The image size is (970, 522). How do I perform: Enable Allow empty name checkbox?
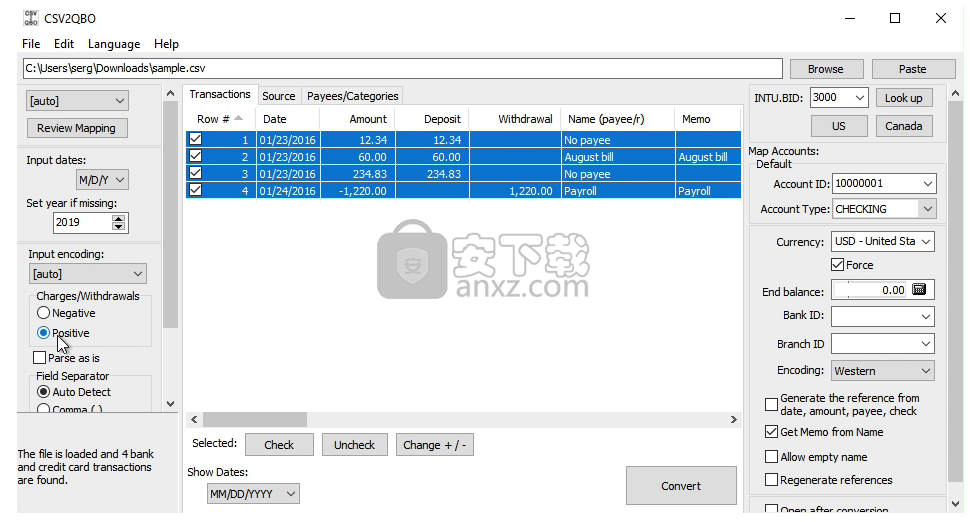pyautogui.click(x=771, y=456)
